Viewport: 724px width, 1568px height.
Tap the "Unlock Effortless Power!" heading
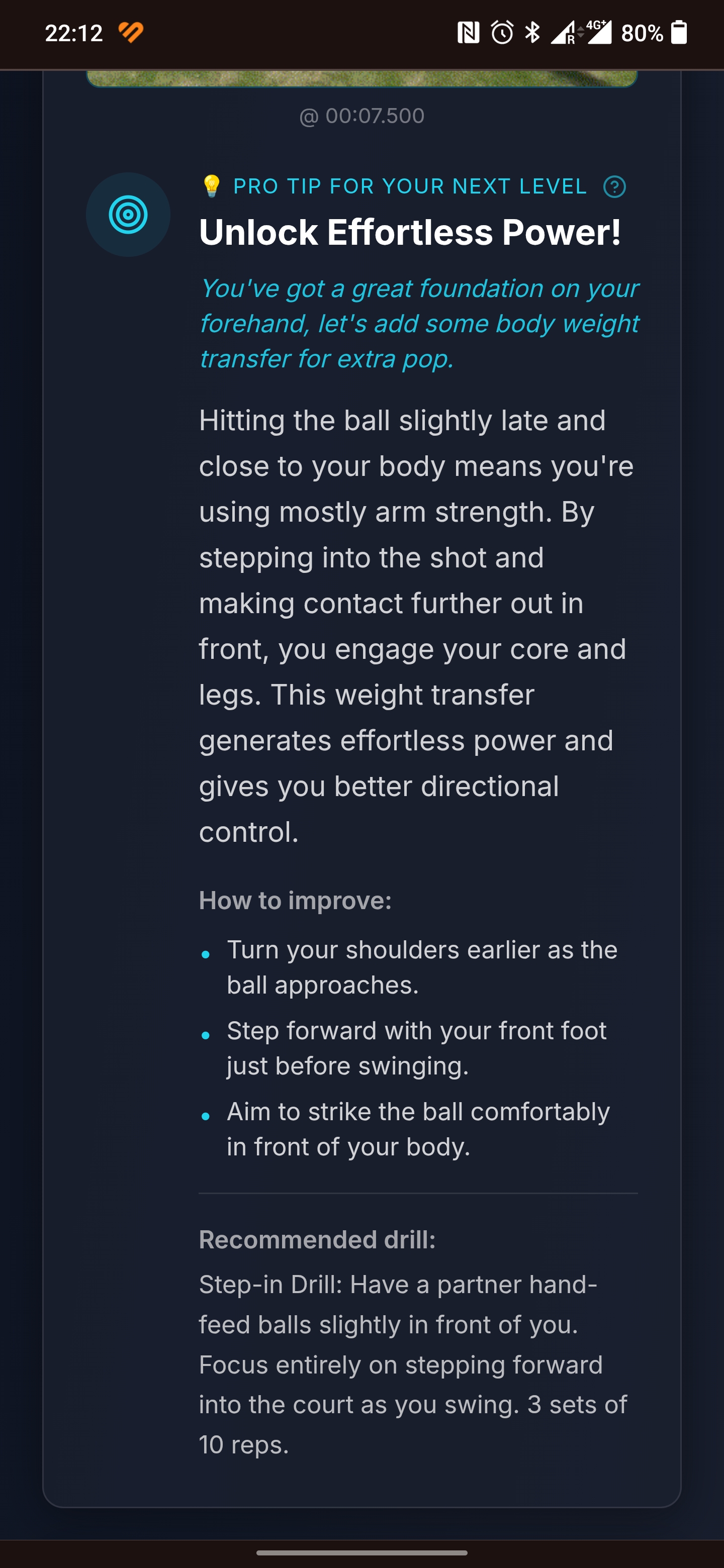410,233
